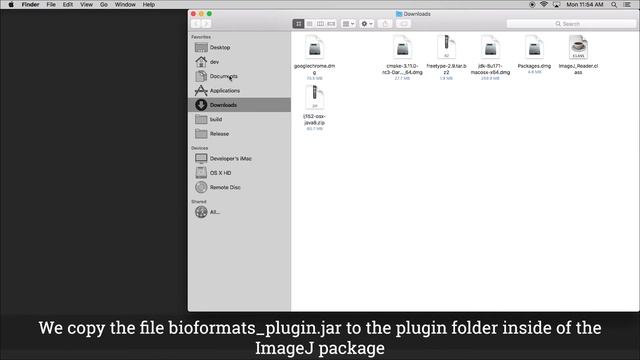
Task: Click the Favorites sidebar heading
Action: pos(201,37)
